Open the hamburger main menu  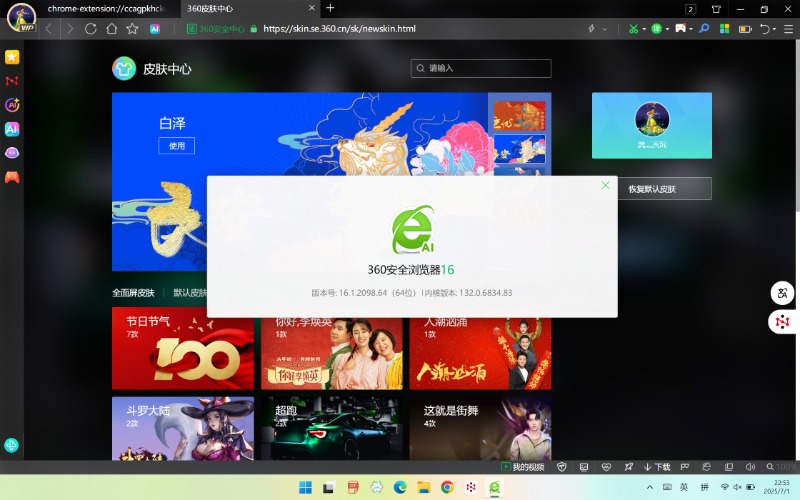point(788,29)
